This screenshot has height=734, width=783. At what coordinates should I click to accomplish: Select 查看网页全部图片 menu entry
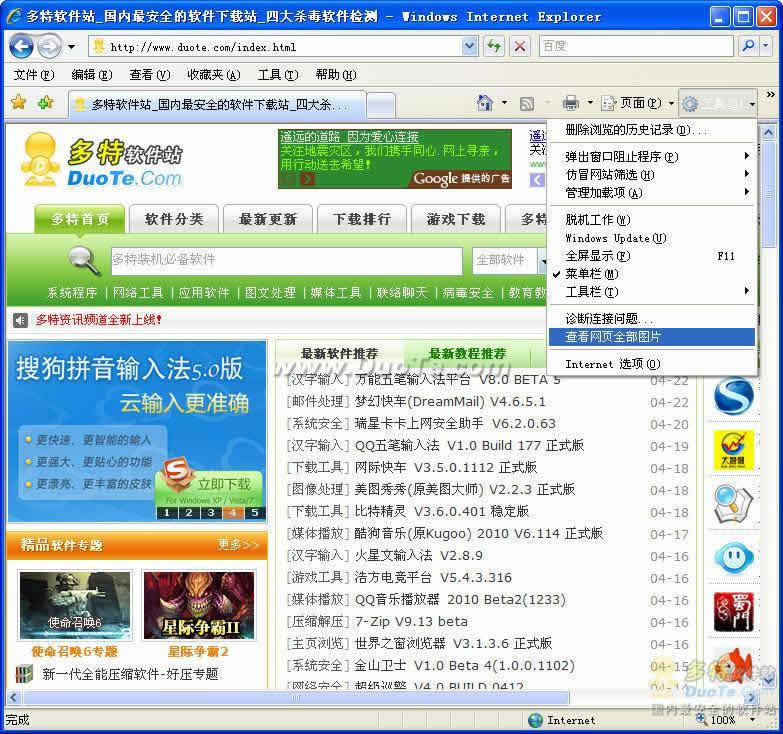[x=613, y=337]
